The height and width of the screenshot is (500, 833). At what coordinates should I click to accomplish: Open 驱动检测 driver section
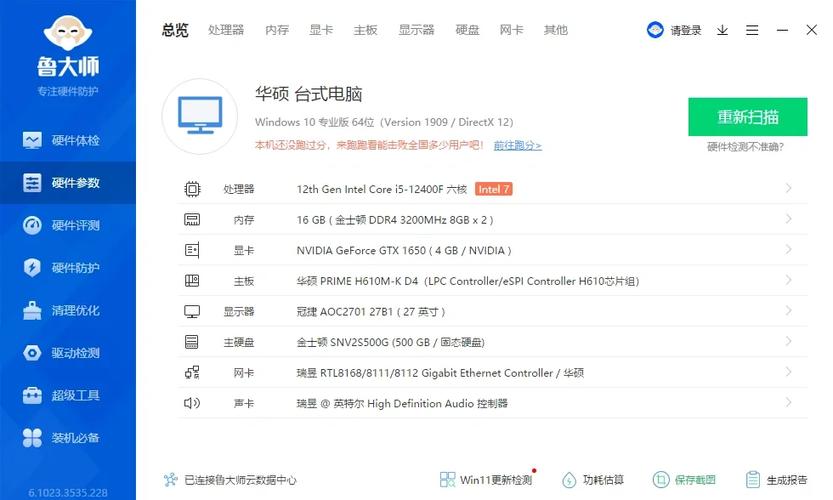[67, 353]
